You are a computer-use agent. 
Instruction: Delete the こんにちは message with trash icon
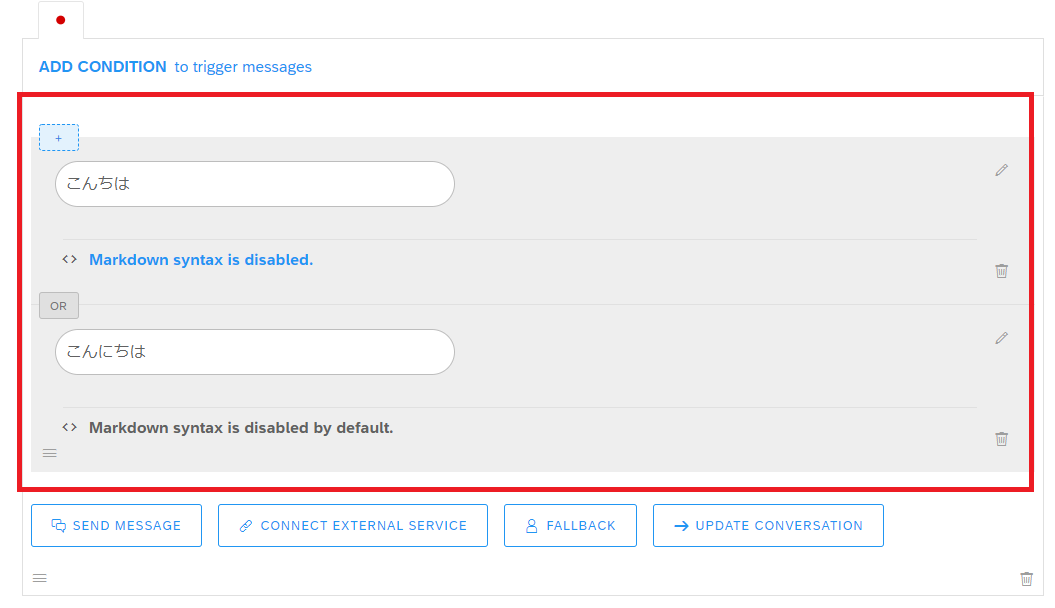point(1001,439)
